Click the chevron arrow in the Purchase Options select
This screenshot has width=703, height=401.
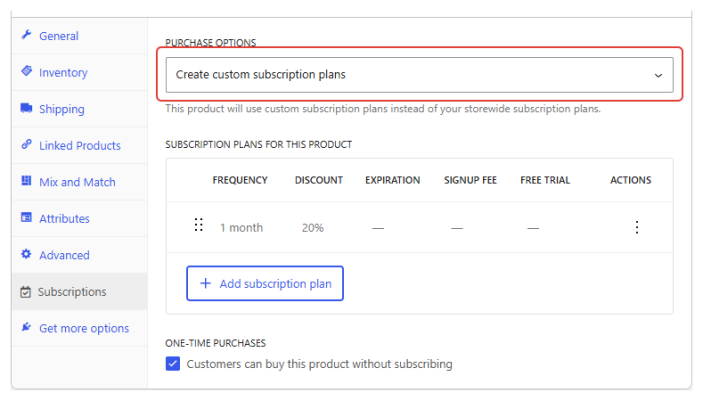coord(658,75)
